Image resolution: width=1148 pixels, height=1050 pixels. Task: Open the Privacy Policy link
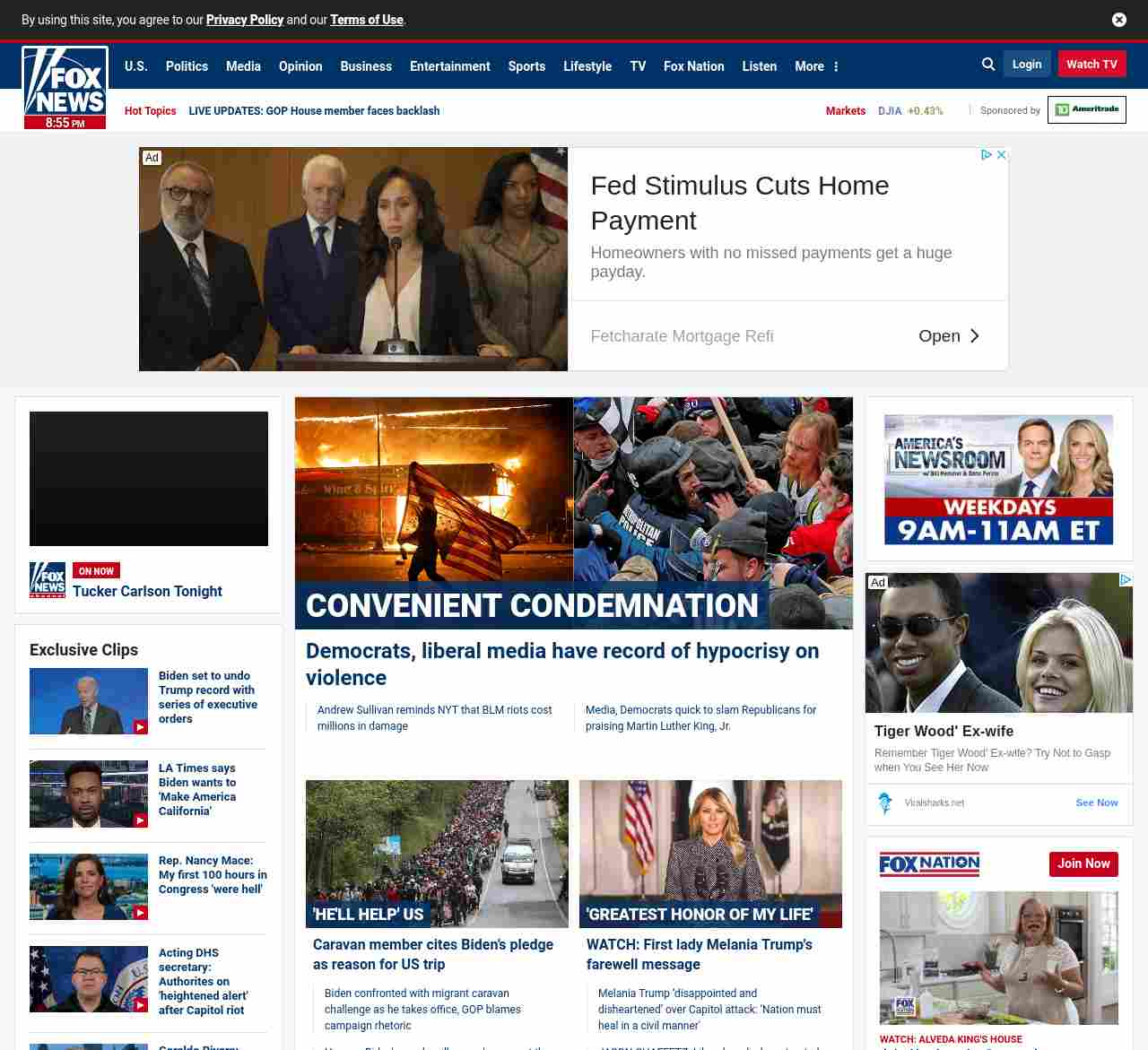pos(245,20)
